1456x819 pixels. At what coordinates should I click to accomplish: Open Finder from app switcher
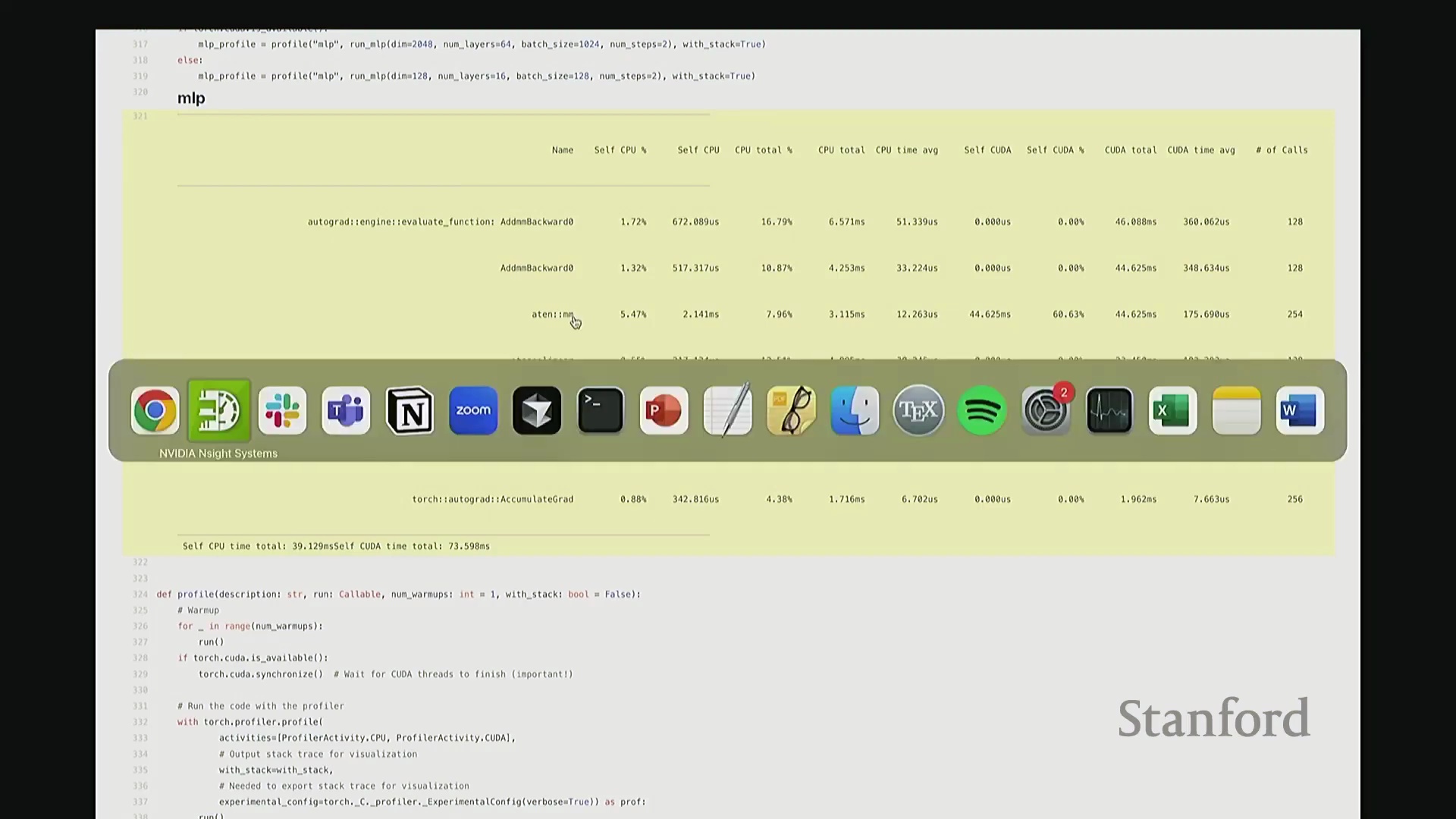tap(855, 411)
